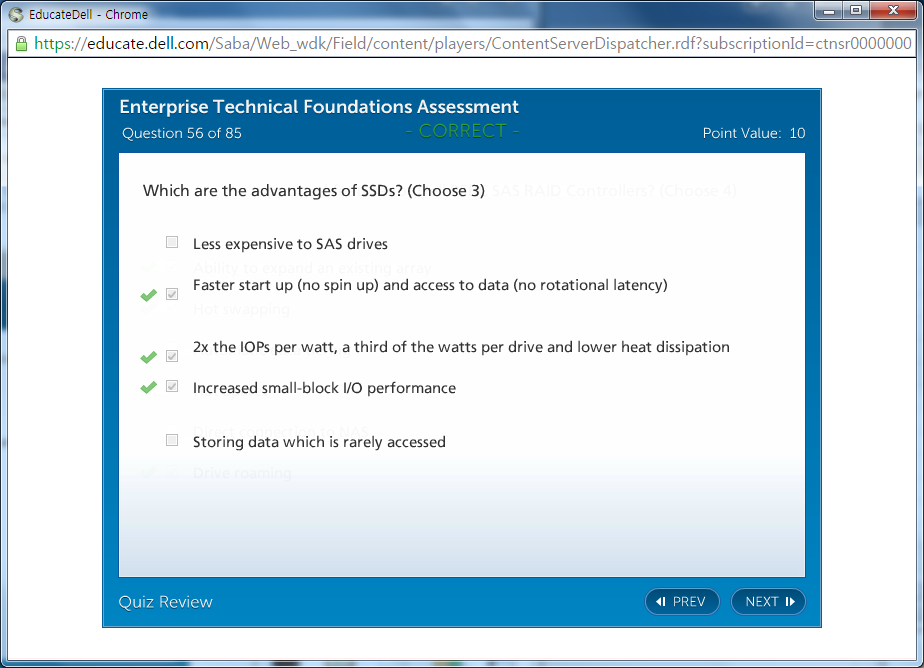
Task: Click the Quiz Review label
Action: [x=166, y=601]
